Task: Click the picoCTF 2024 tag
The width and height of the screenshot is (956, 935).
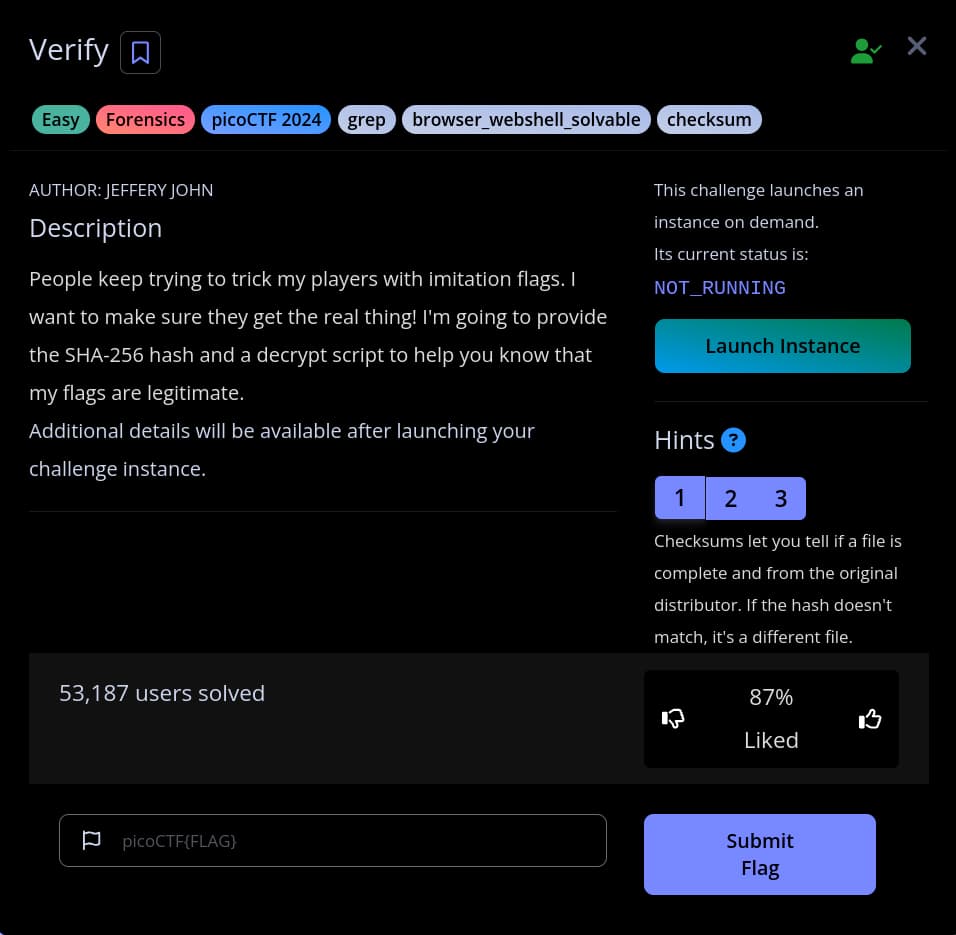Action: [266, 120]
